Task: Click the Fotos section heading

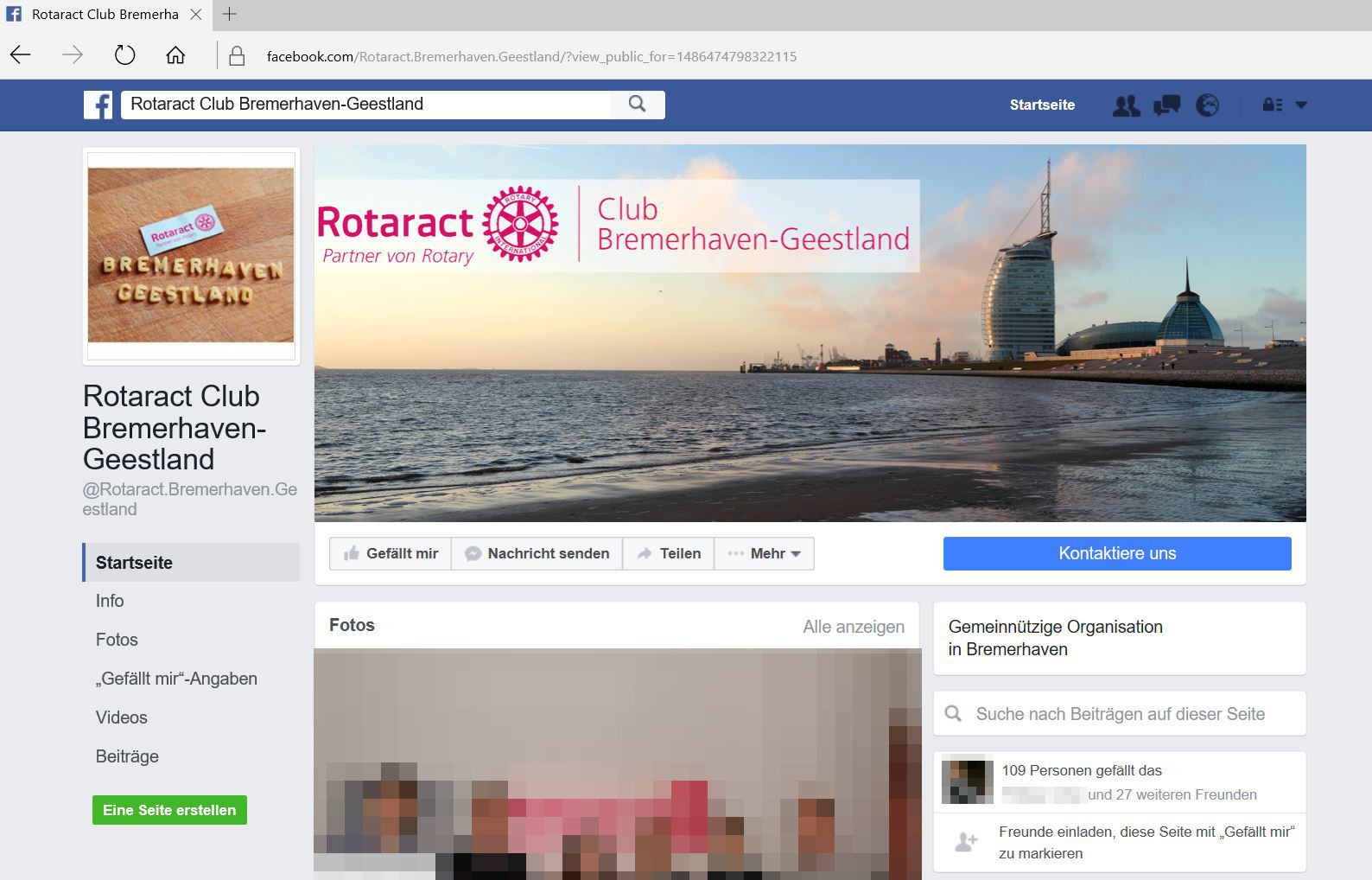Action: [352, 625]
